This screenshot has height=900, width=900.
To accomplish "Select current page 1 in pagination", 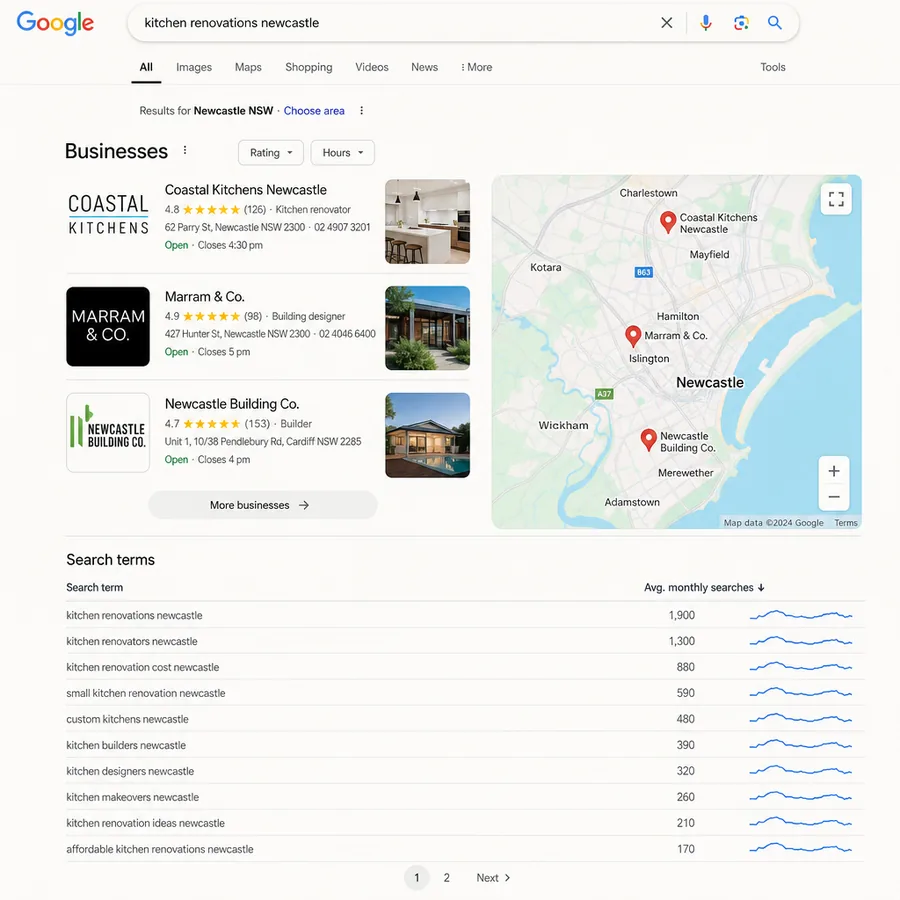I will (417, 878).
